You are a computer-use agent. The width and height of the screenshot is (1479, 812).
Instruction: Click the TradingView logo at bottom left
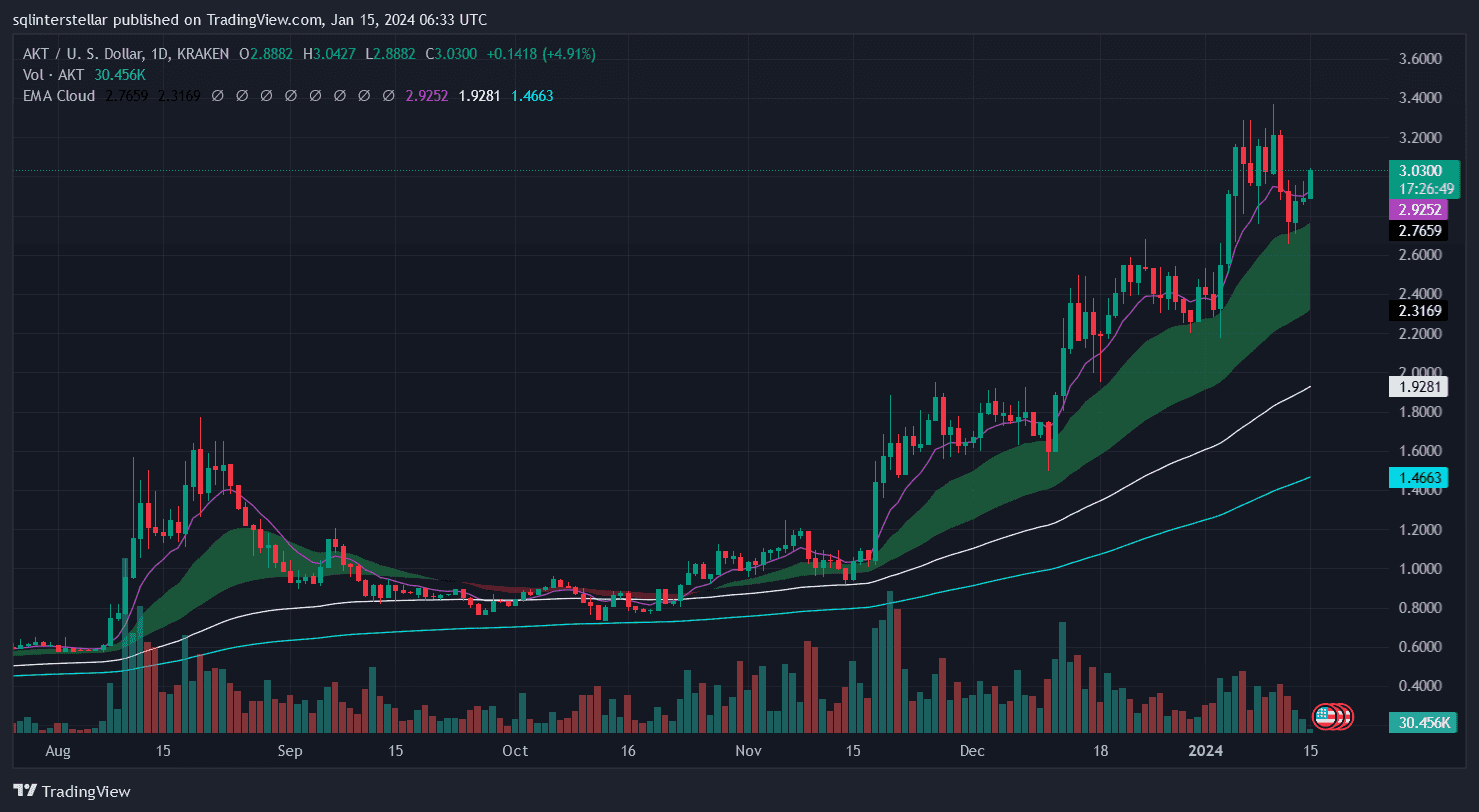click(x=72, y=792)
